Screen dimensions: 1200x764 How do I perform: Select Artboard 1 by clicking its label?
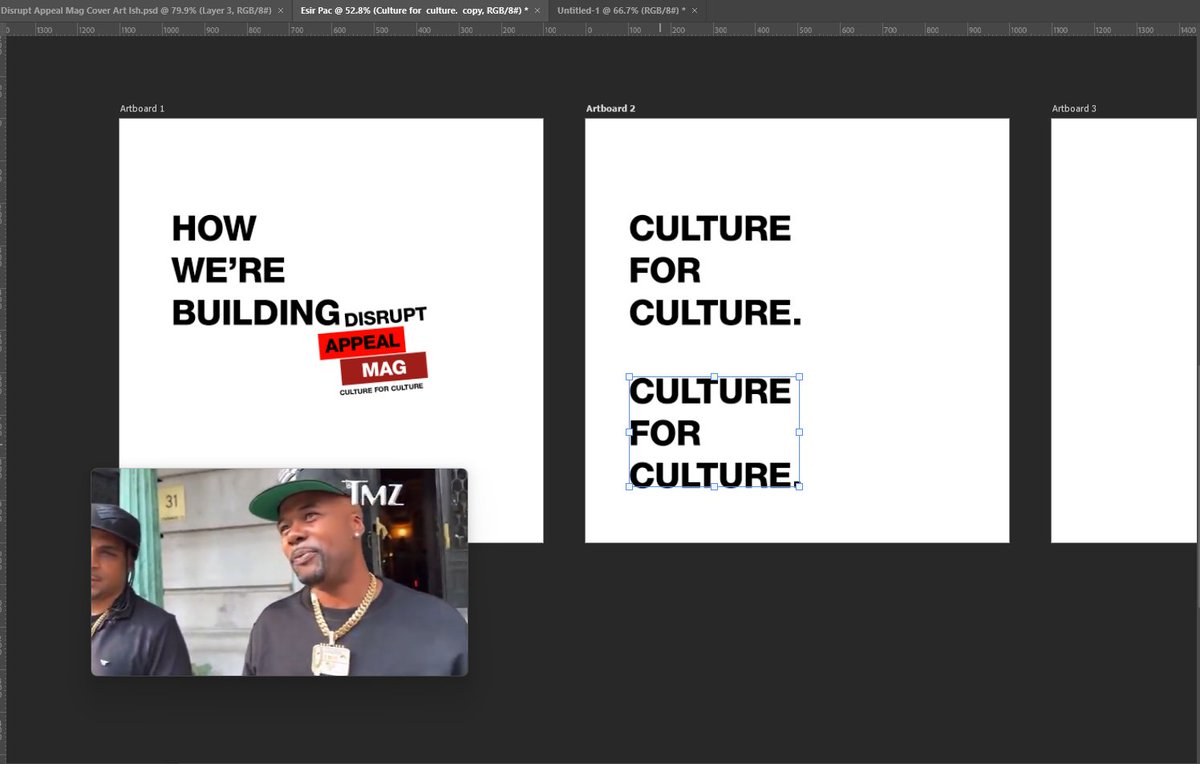click(x=141, y=108)
